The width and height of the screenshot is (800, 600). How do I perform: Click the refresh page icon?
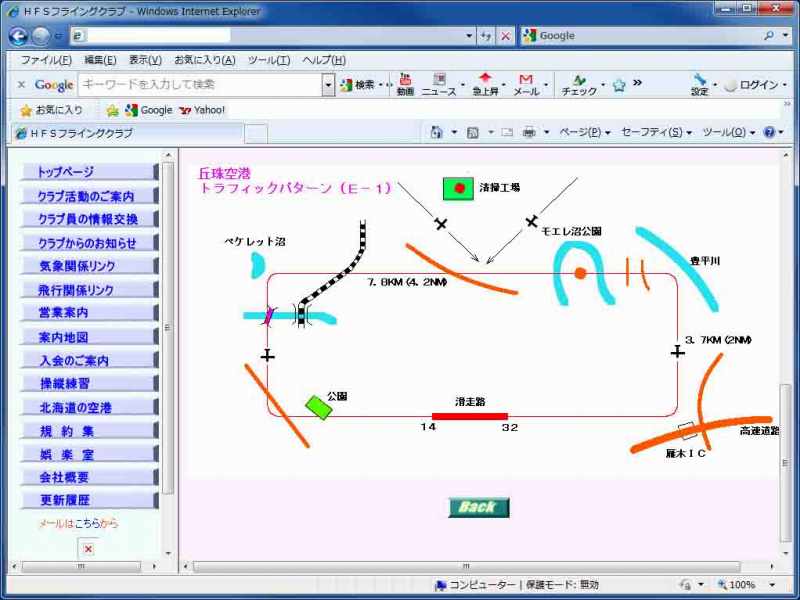tap(486, 35)
